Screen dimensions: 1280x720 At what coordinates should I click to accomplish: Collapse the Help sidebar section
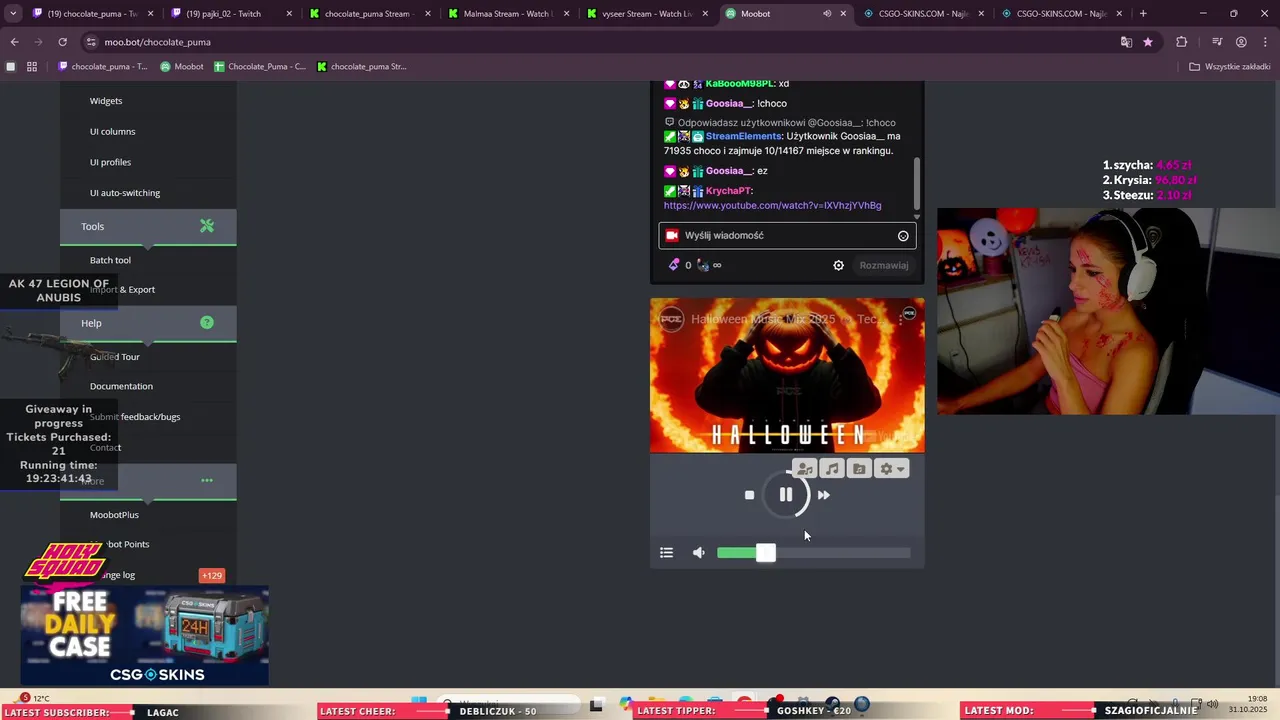148,323
